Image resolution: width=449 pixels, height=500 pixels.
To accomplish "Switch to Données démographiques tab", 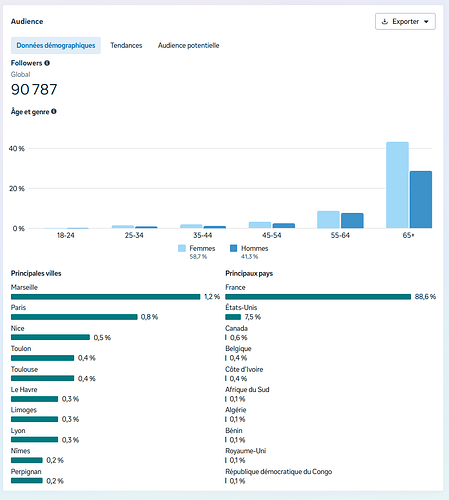I will click(x=56, y=45).
